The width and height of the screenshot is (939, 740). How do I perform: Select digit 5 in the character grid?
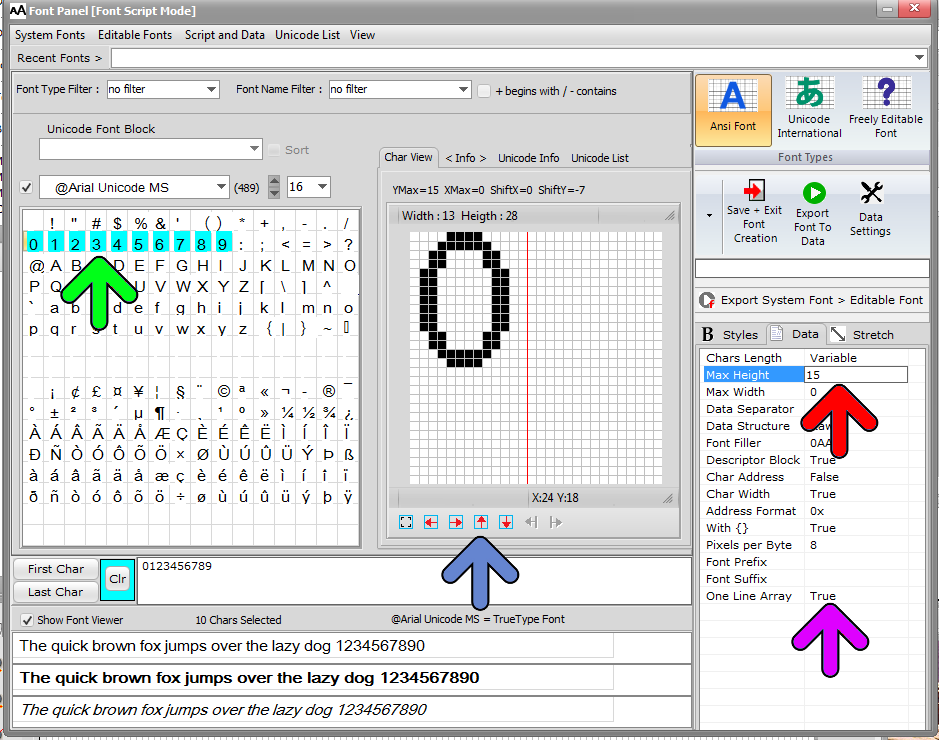point(138,244)
